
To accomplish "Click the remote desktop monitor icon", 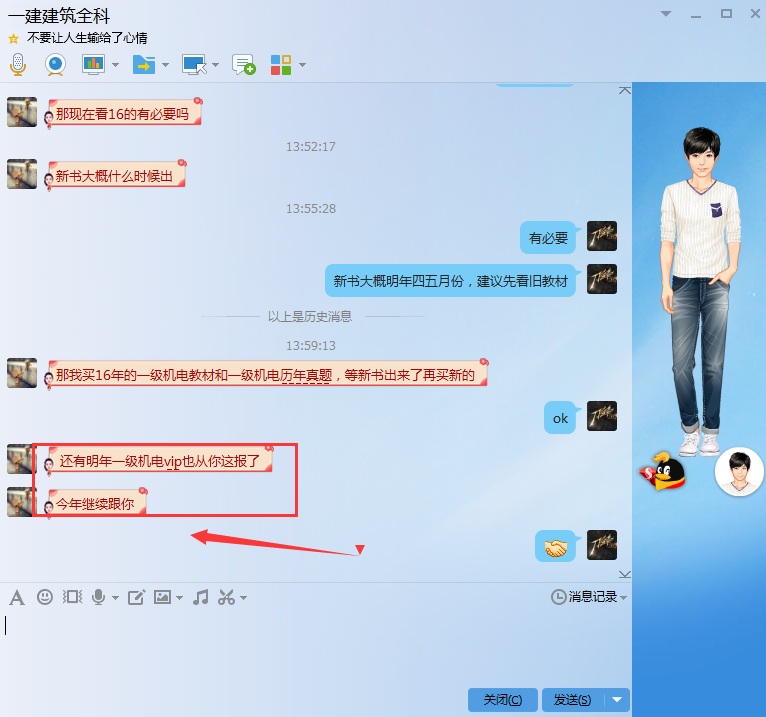I will click(194, 64).
